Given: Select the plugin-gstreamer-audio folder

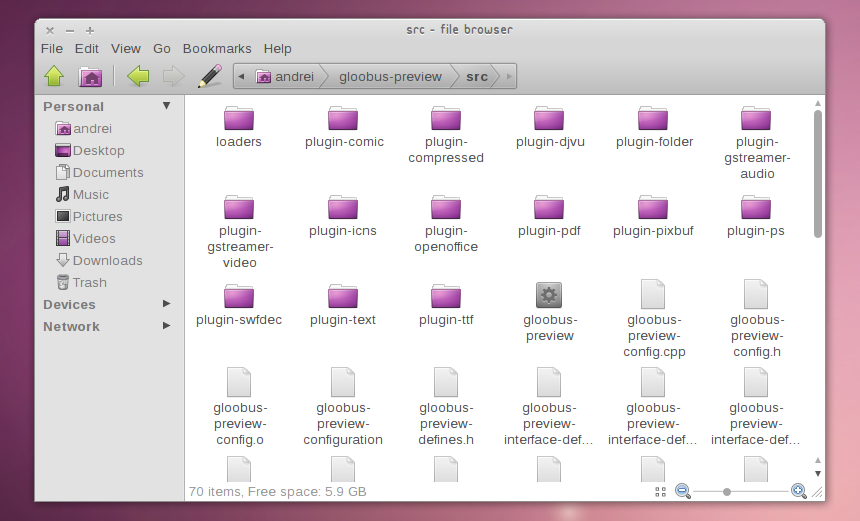Looking at the screenshot, I should pos(757,143).
